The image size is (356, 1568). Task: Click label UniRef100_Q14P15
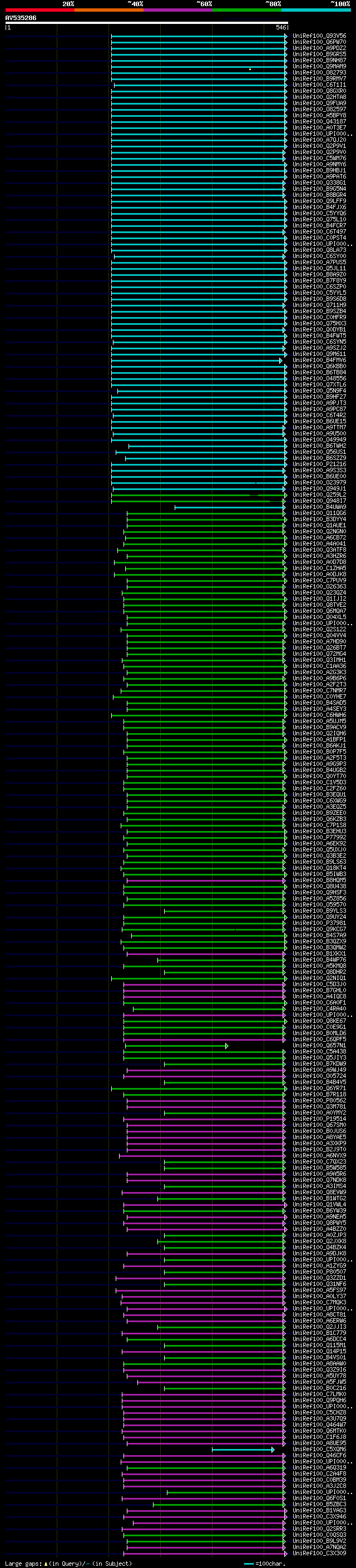click(x=319, y=1351)
